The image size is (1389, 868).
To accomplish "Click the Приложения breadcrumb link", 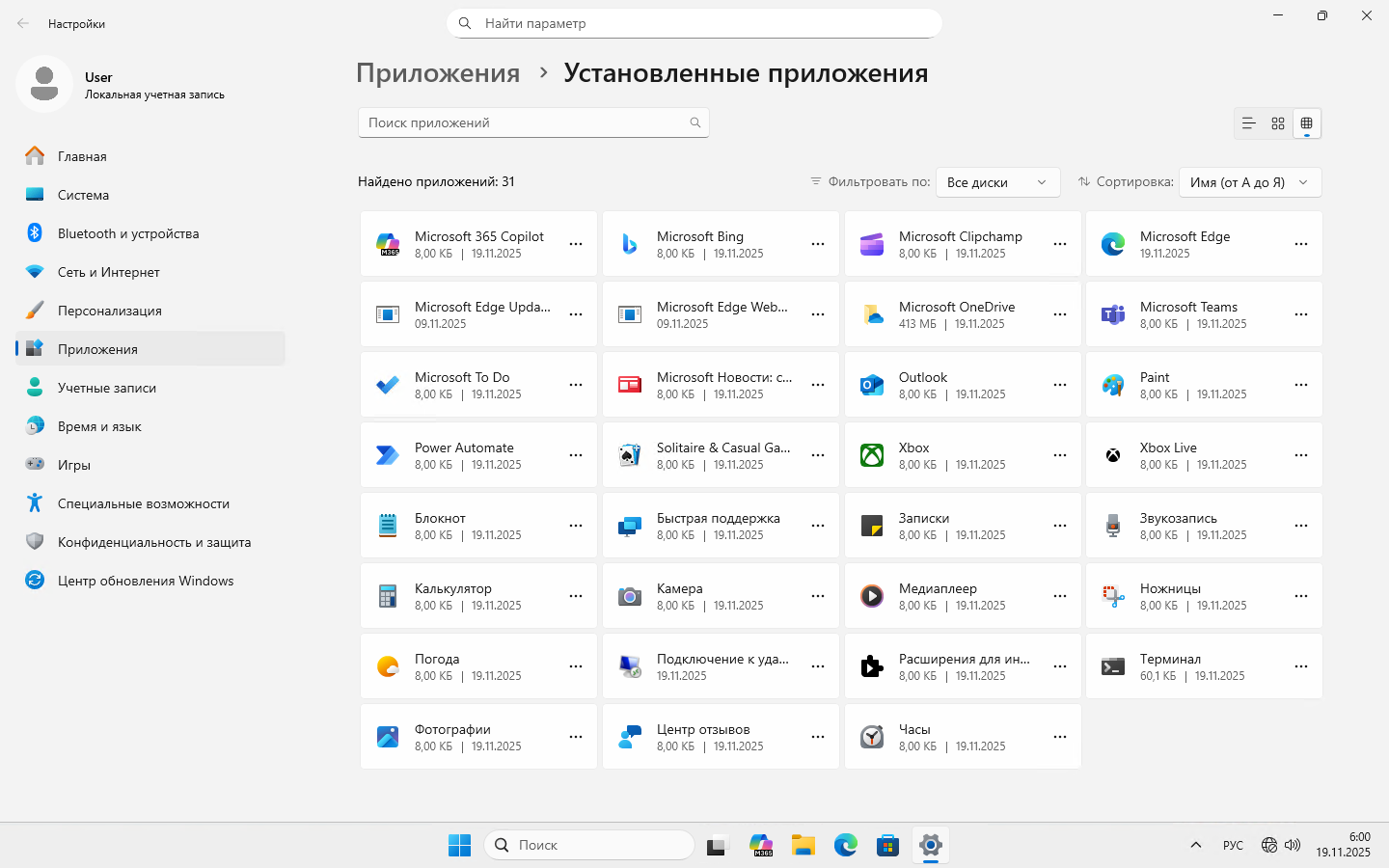I will click(x=438, y=73).
